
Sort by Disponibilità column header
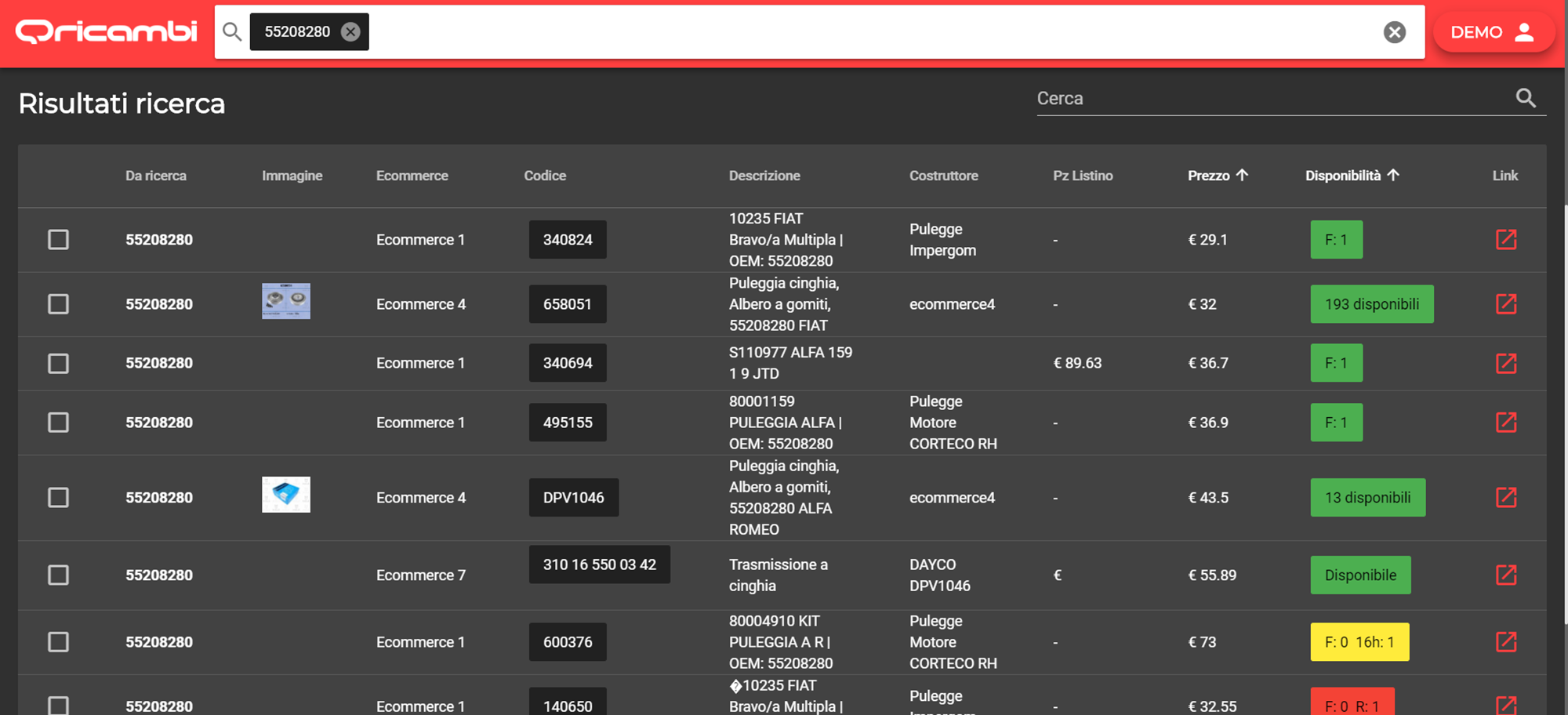click(1352, 176)
